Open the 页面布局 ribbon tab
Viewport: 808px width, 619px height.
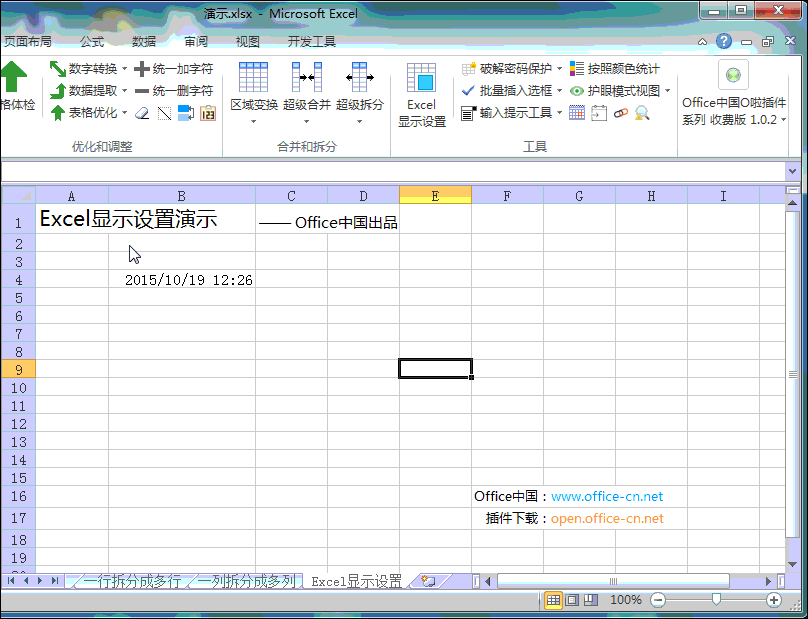point(27,42)
